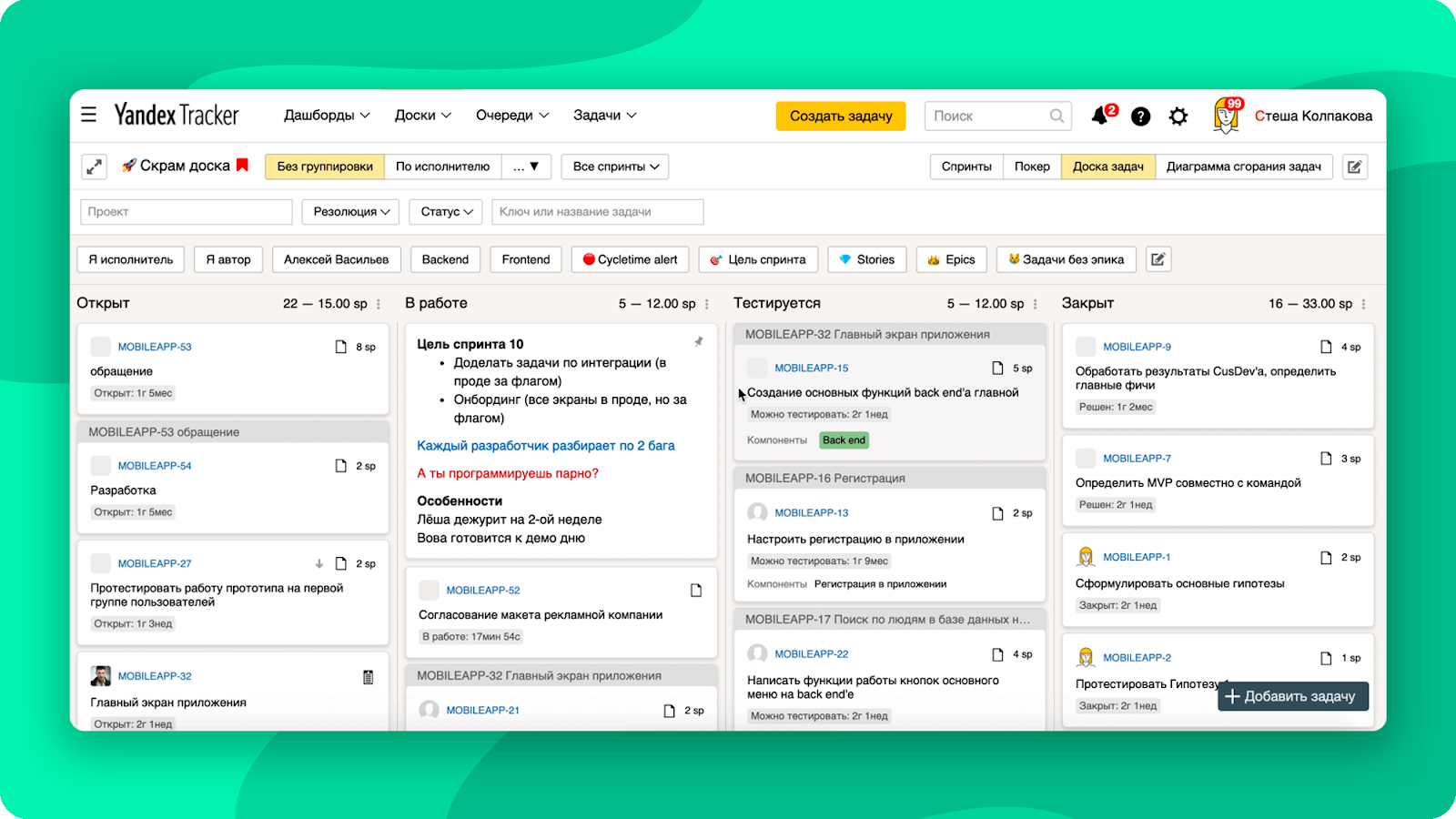Screen dimensions: 1456x819
Task: Click the Yandex Tracker logo
Action: click(176, 115)
